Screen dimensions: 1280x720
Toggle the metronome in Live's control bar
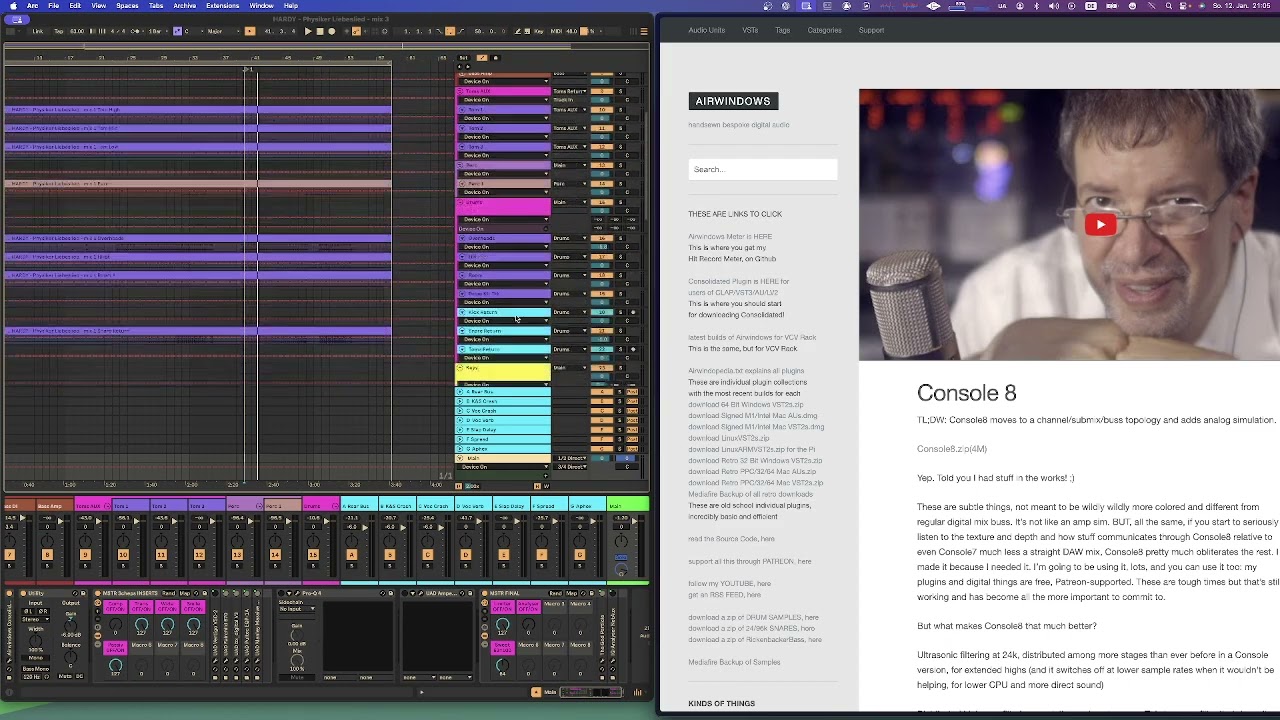tap(137, 31)
